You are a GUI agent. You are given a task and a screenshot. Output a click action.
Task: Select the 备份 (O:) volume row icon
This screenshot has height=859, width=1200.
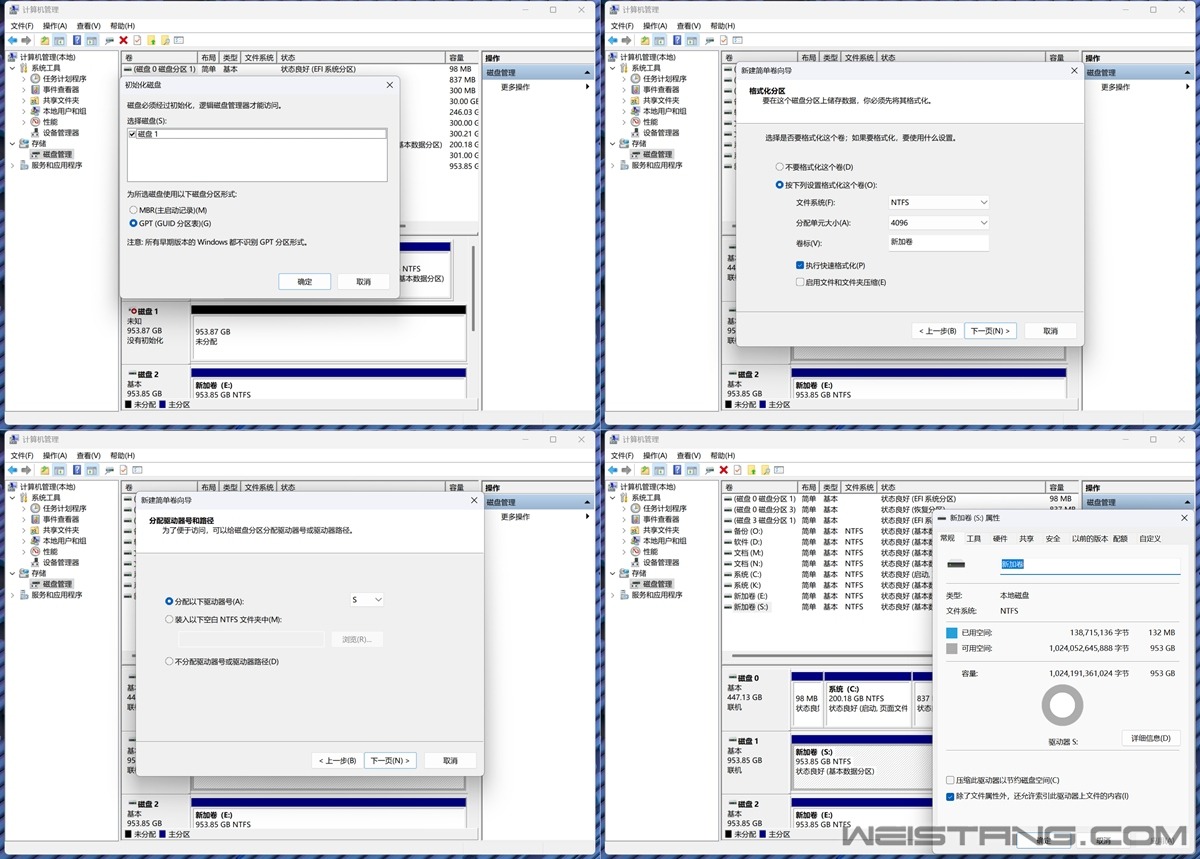728,531
